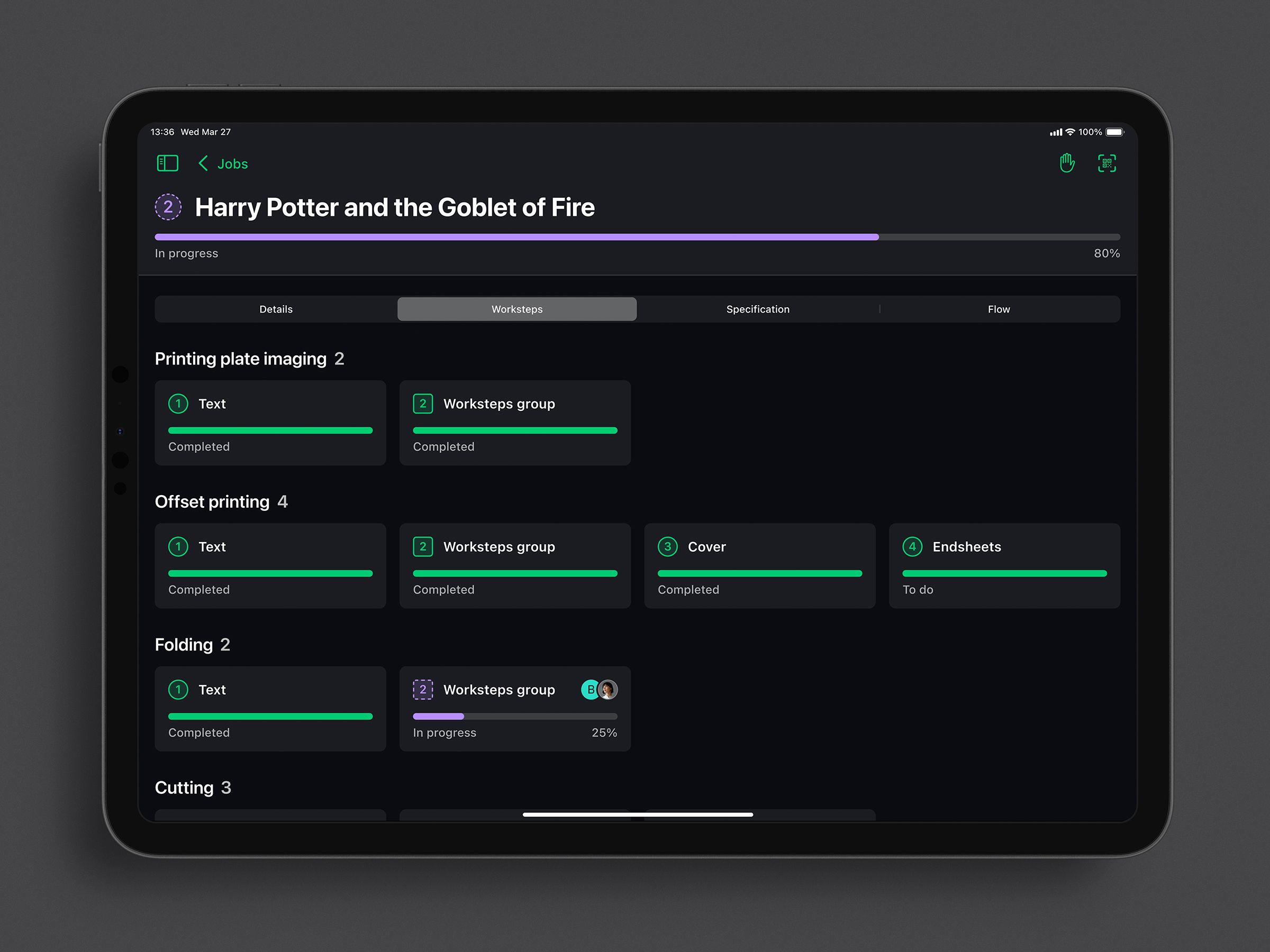The image size is (1270, 952).
Task: Click the battery icon in status bar
Action: tap(1114, 132)
